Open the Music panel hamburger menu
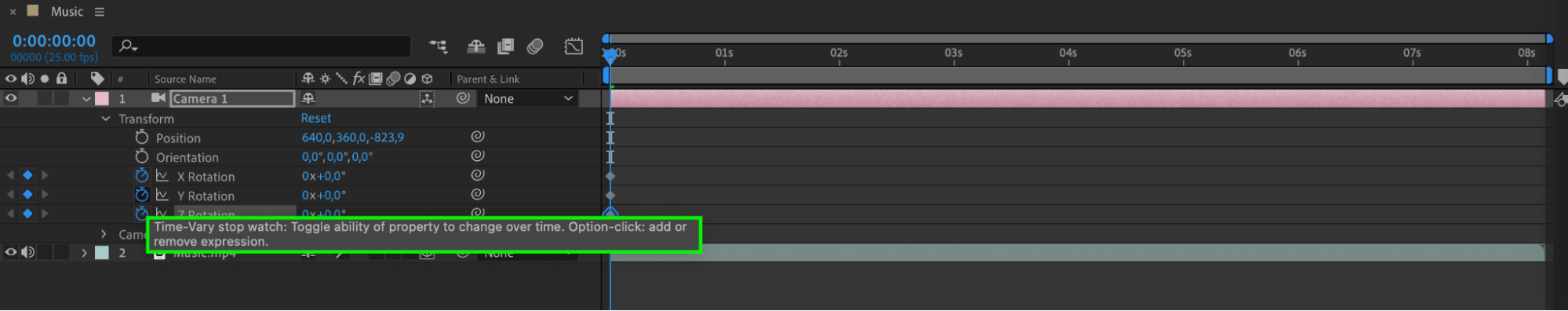1568x311 pixels. point(99,12)
